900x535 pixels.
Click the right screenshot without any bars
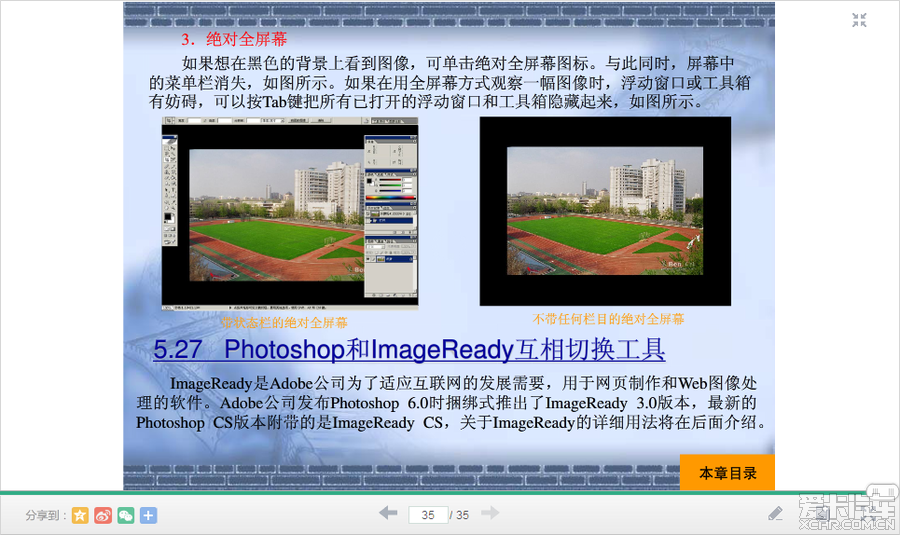pos(605,211)
